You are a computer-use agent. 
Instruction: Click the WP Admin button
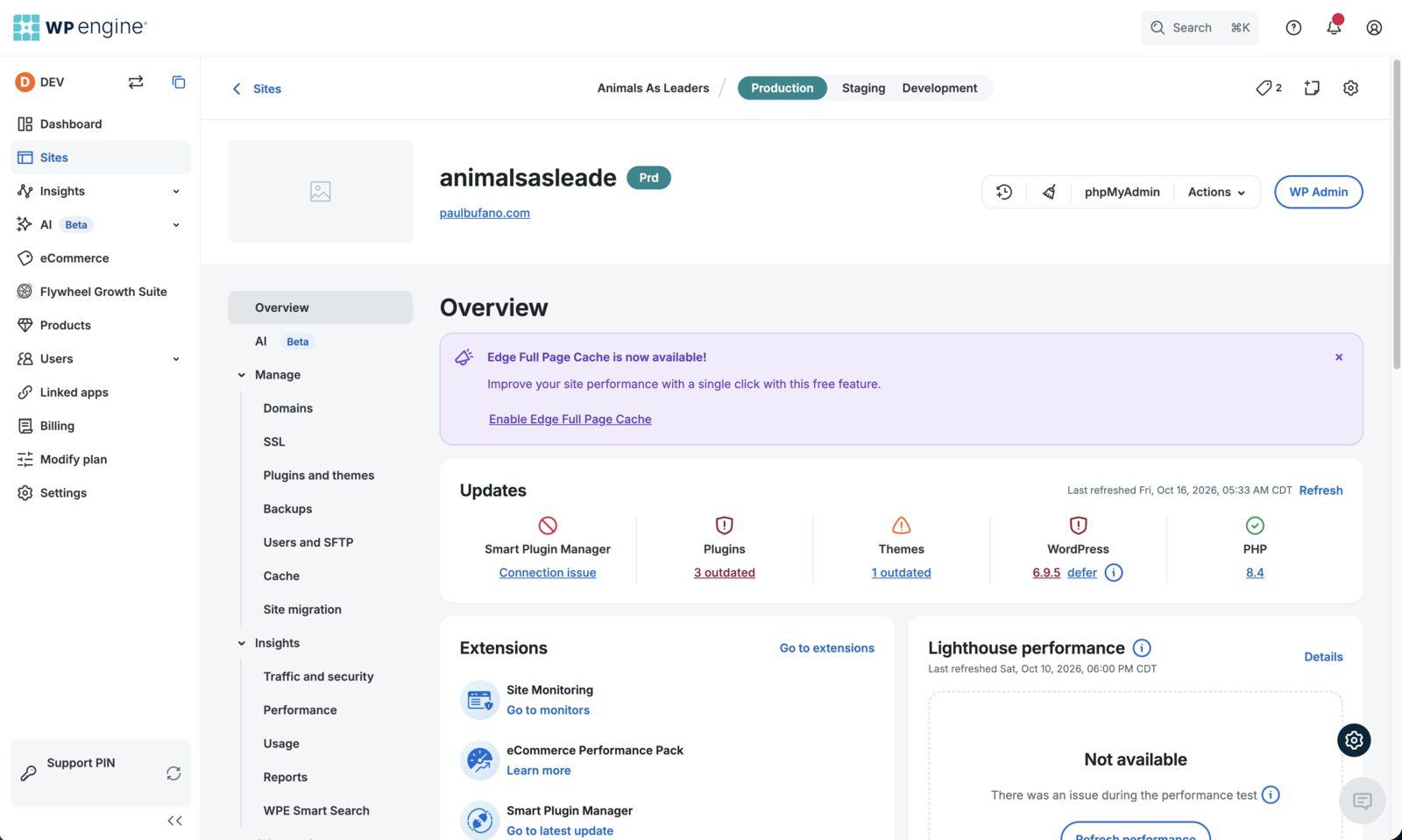point(1318,192)
